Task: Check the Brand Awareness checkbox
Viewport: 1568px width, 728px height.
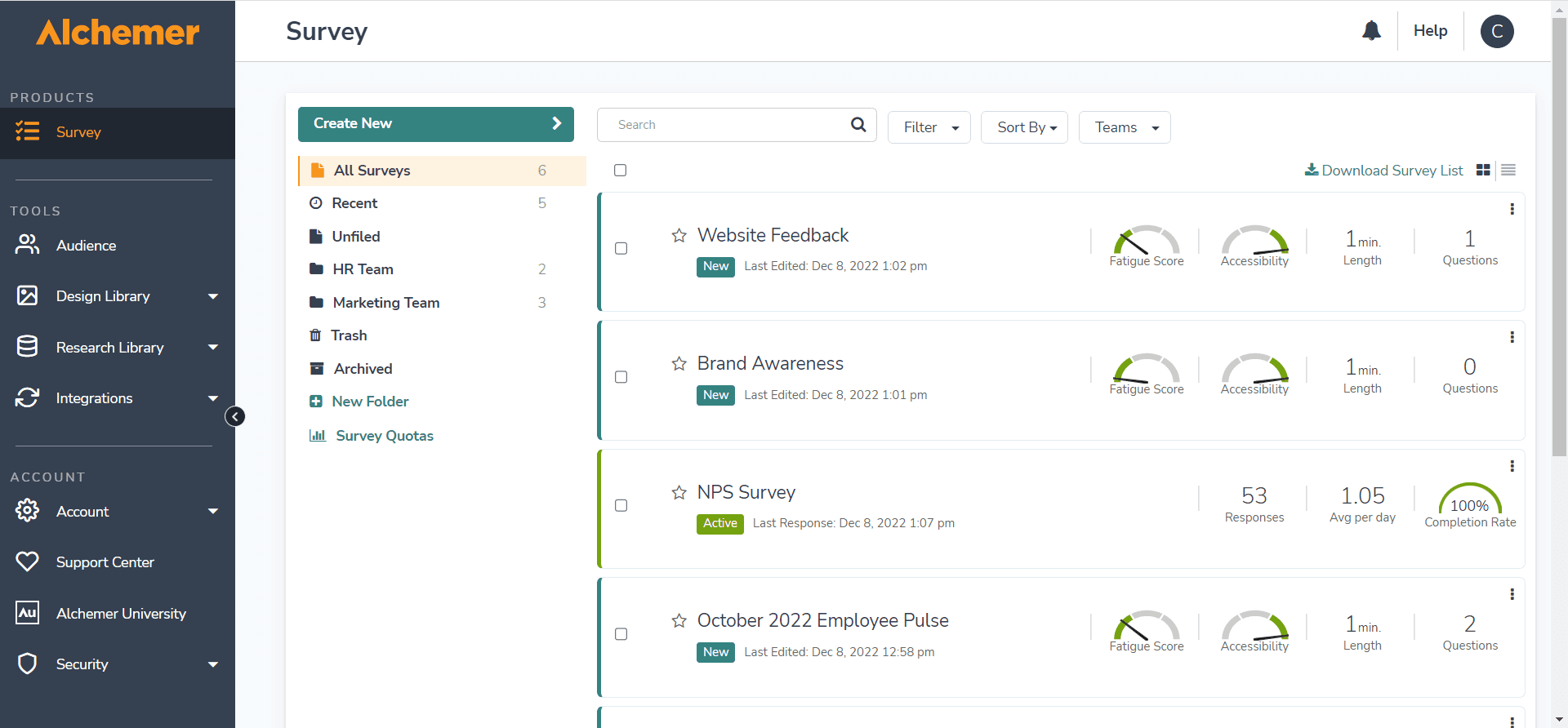Action: coord(621,377)
